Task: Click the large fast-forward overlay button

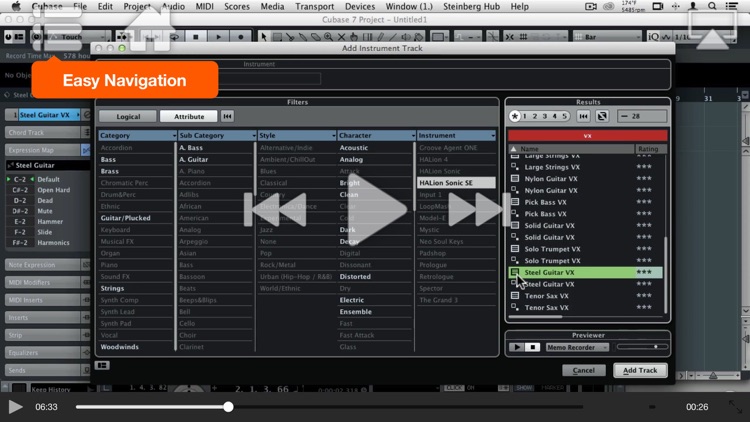Action: point(478,210)
